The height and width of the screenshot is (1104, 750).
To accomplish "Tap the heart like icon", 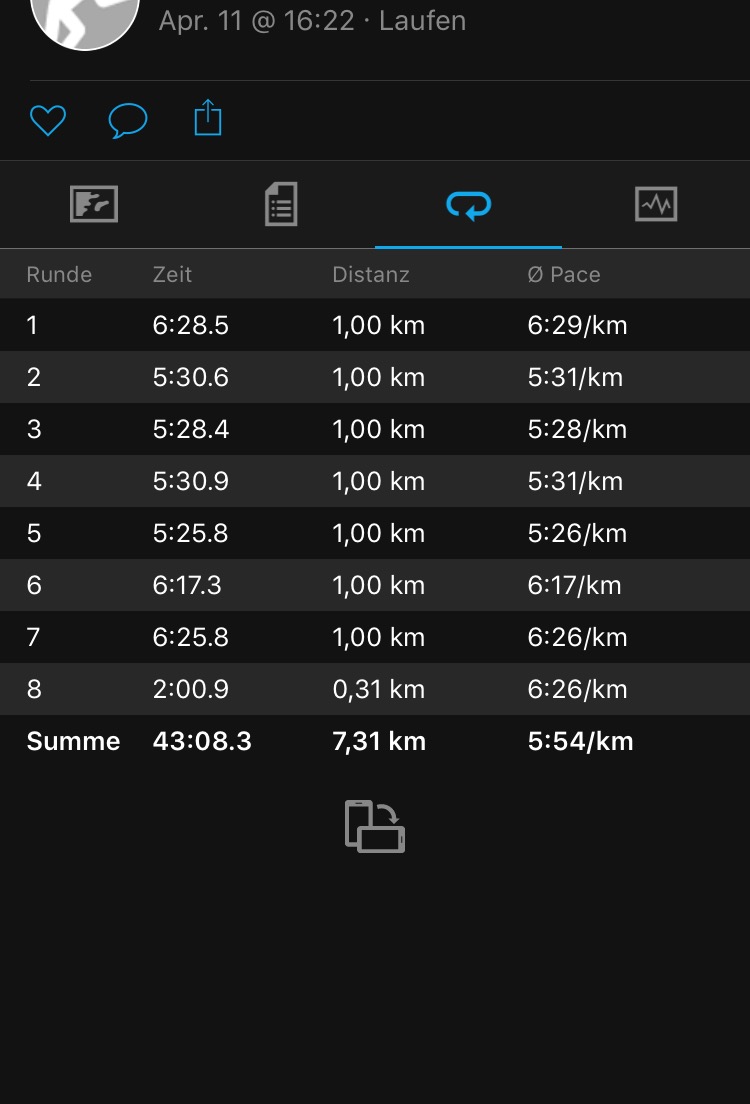I will click(48, 121).
